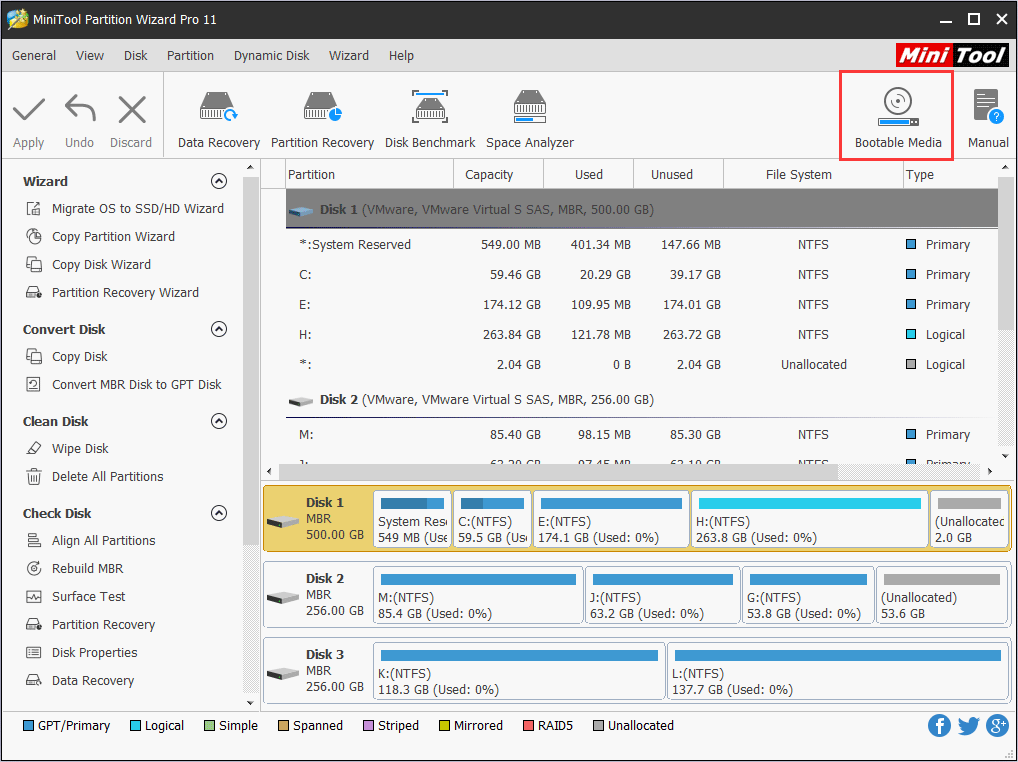
Task: Select the M: partition row
Action: coord(641,434)
